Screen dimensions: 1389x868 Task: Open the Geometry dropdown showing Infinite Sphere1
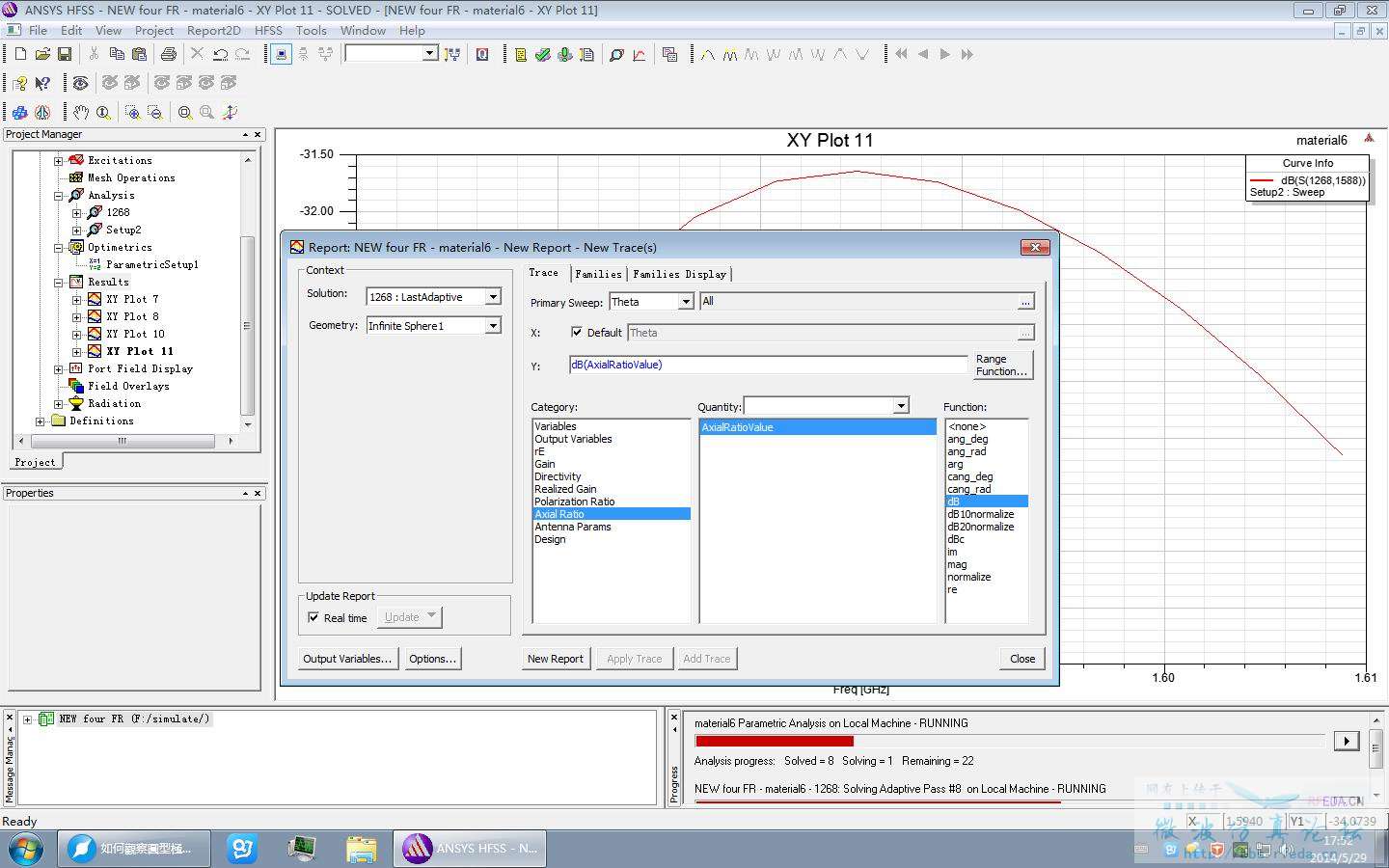pyautogui.click(x=493, y=326)
